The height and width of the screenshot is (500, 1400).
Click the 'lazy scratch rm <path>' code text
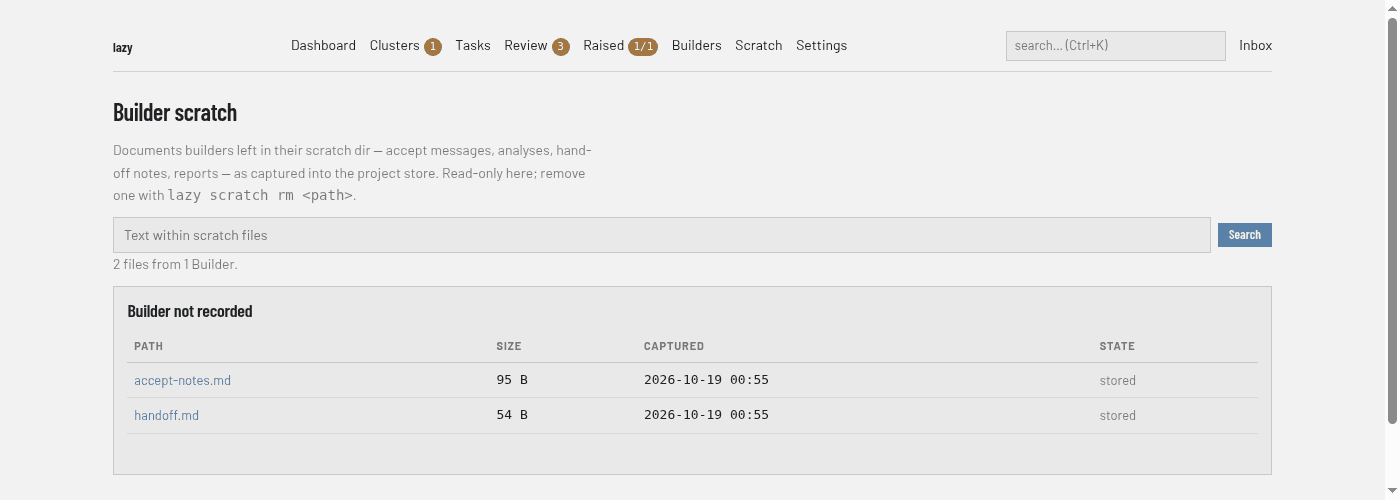coord(260,195)
